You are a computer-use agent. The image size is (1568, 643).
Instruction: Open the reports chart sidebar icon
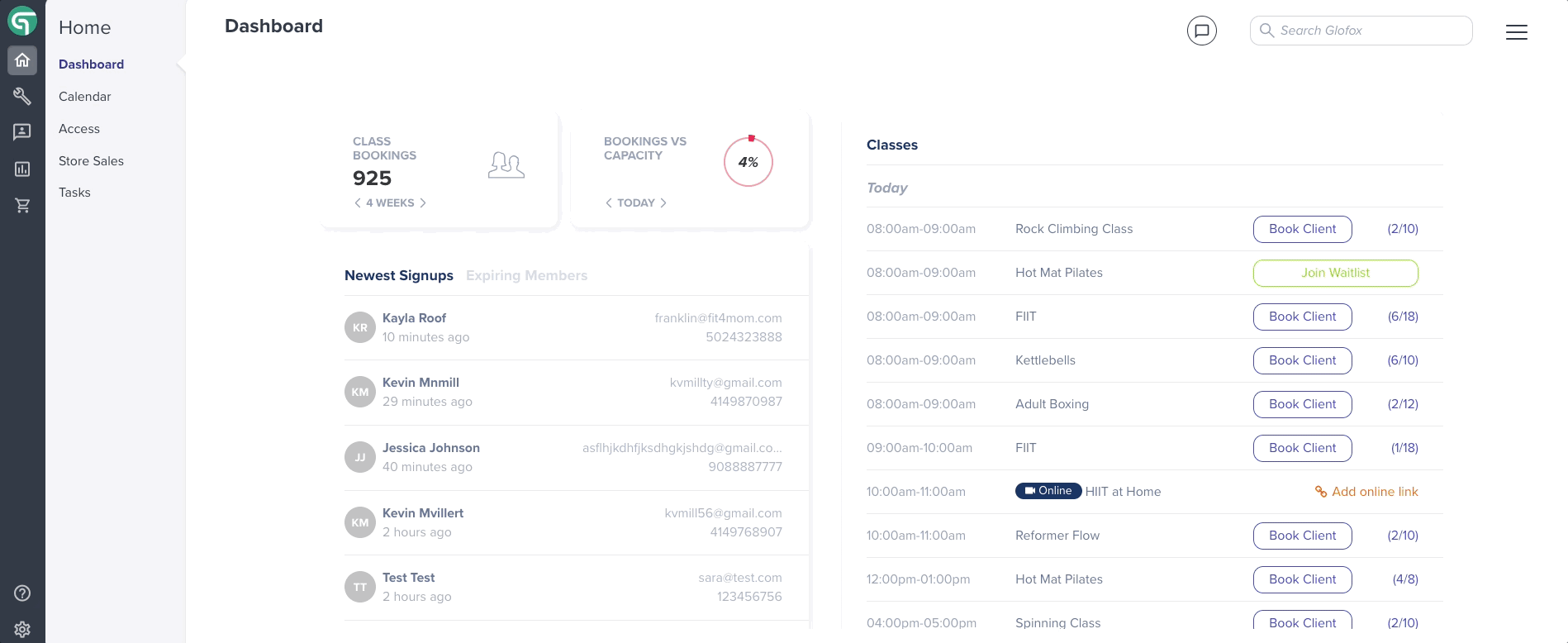point(22,169)
